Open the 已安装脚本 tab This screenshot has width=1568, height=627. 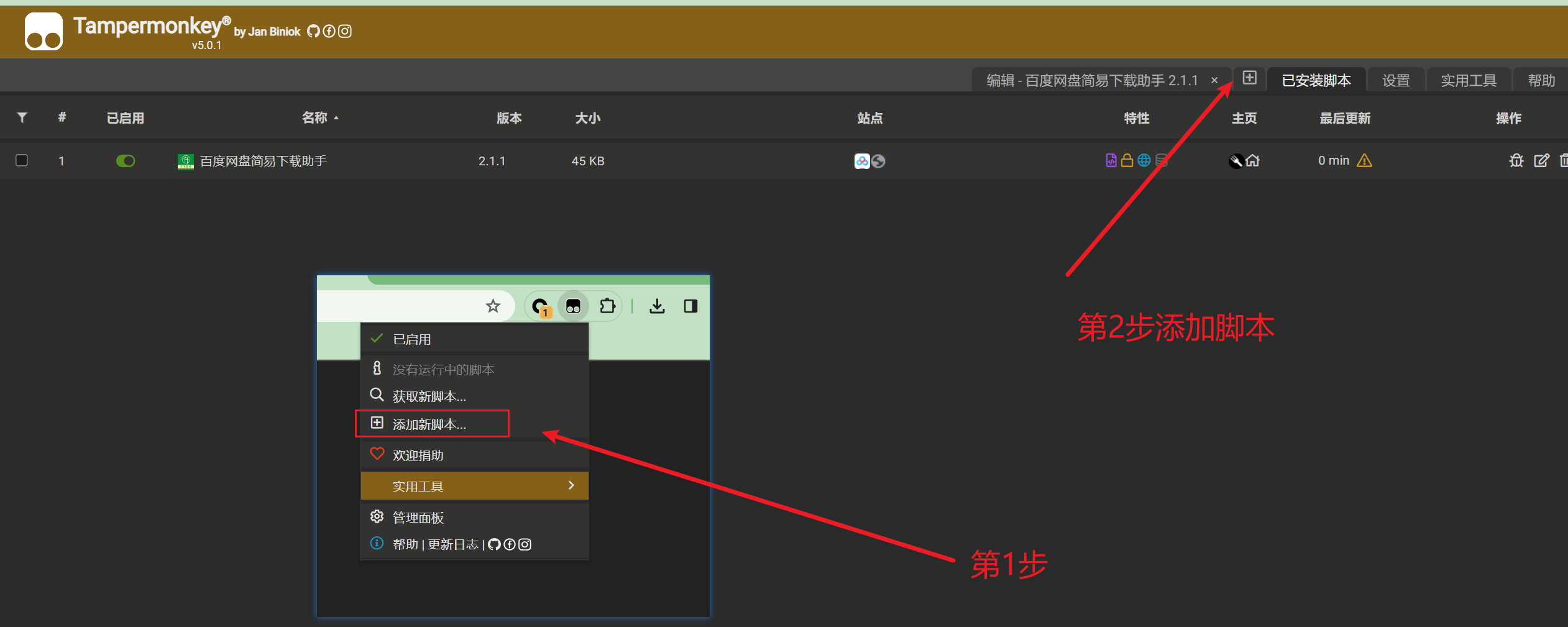point(1316,80)
